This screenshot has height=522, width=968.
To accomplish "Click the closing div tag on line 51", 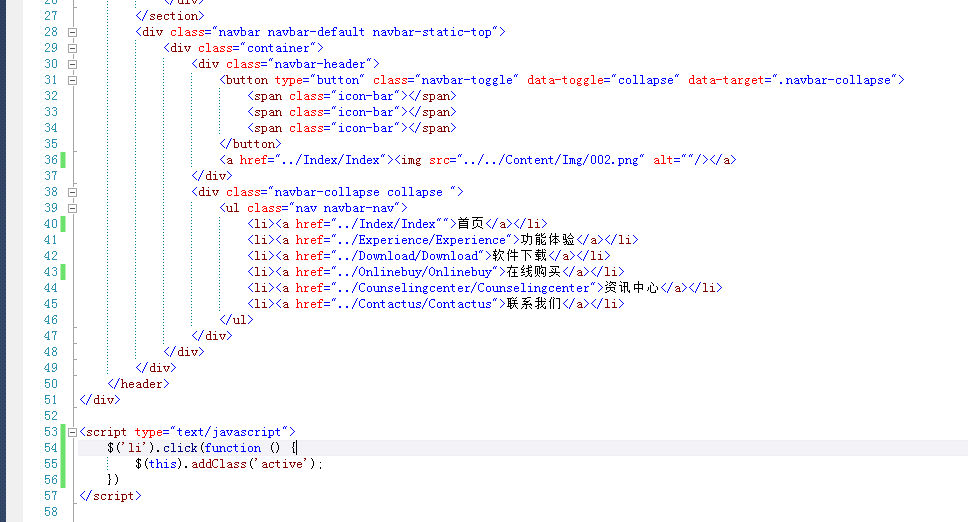I will point(100,400).
